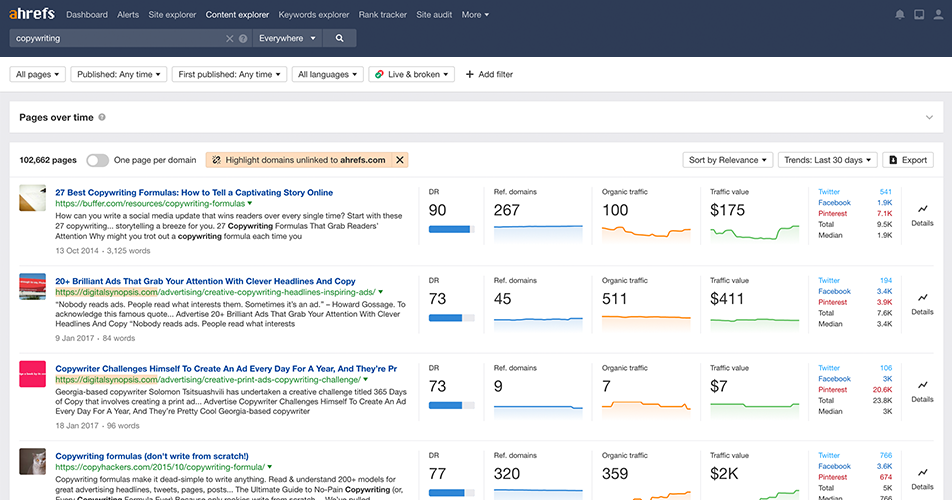Click the DR 77 rating bar

(451, 493)
